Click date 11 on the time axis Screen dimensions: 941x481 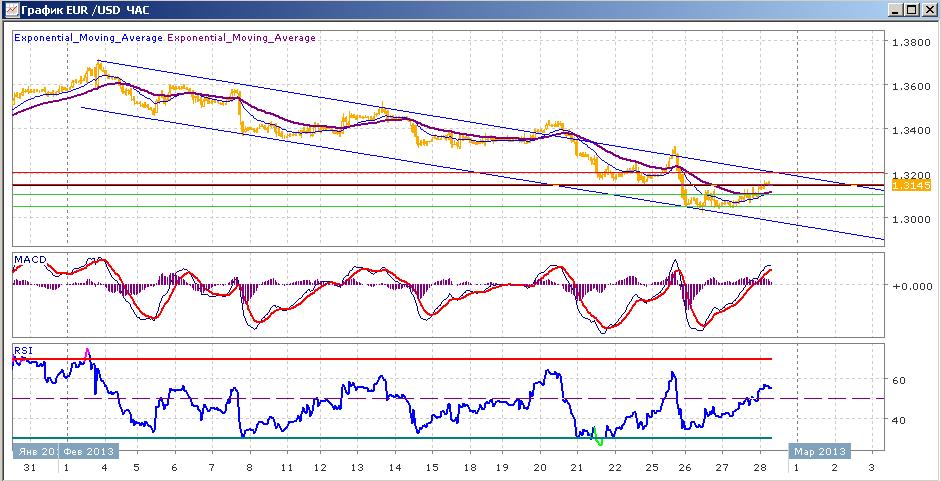(286, 468)
